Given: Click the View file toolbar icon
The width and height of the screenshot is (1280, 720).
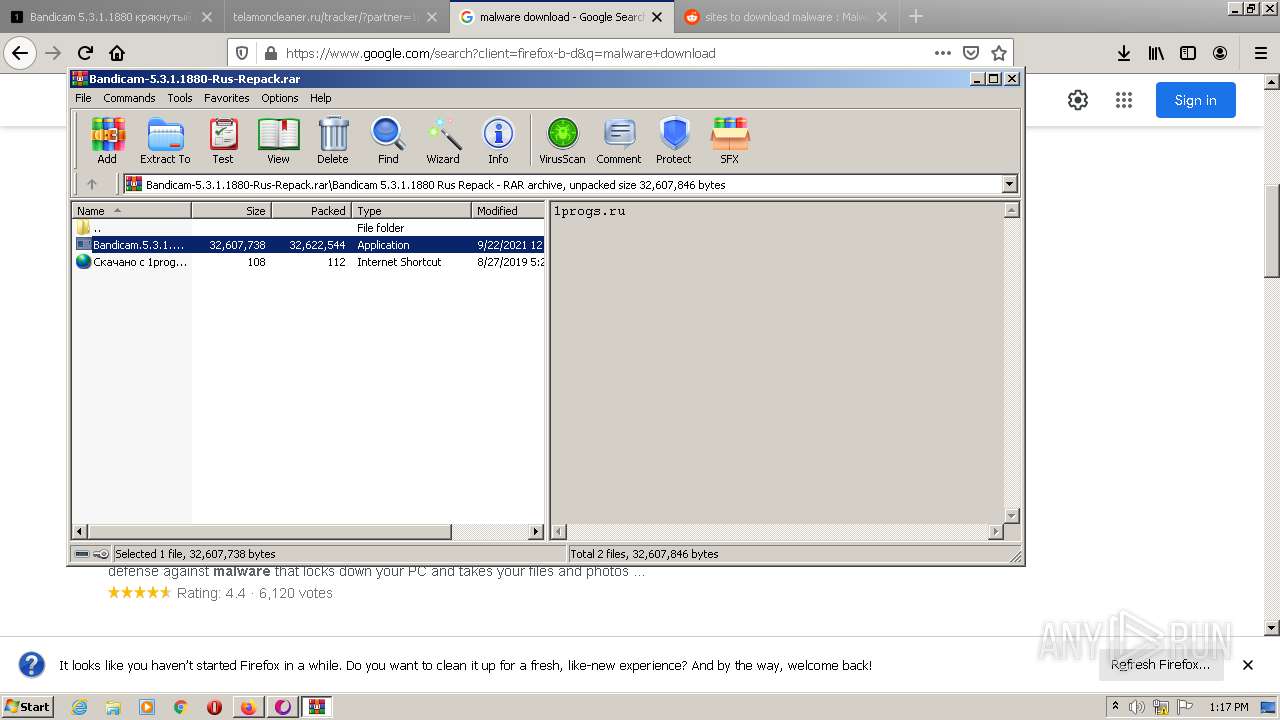Looking at the screenshot, I should click(x=278, y=140).
